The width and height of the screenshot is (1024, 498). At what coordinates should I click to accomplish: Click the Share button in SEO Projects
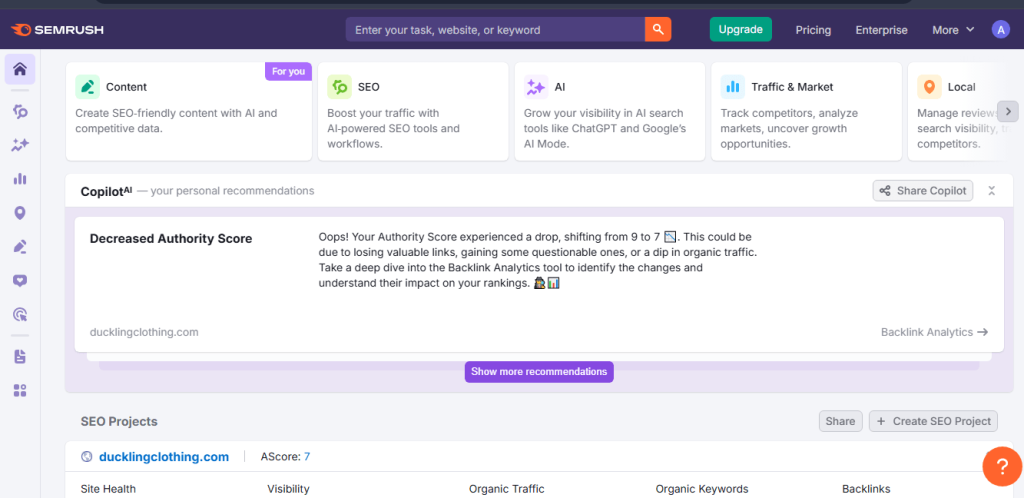[840, 421]
